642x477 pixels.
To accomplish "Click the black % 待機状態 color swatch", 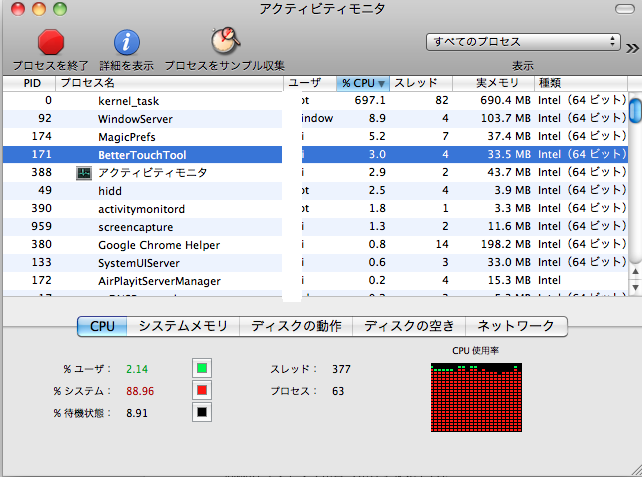I will 202,412.
